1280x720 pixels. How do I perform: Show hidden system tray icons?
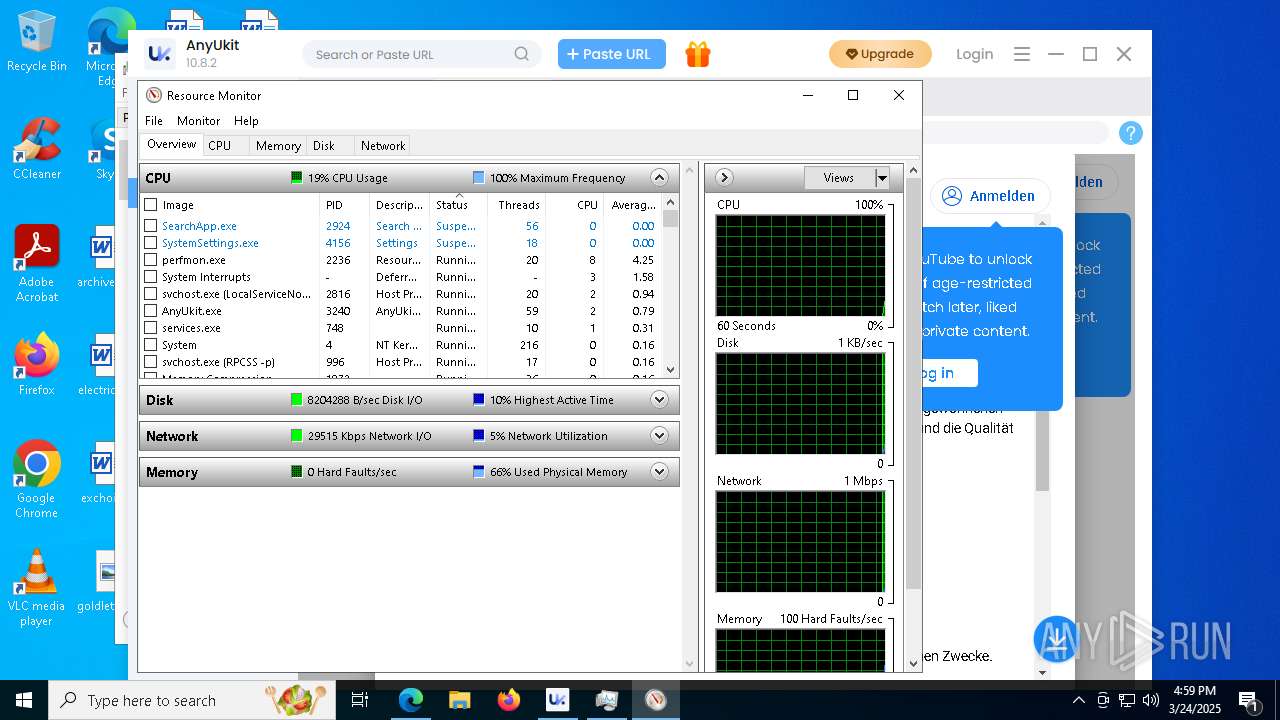pos(1078,700)
